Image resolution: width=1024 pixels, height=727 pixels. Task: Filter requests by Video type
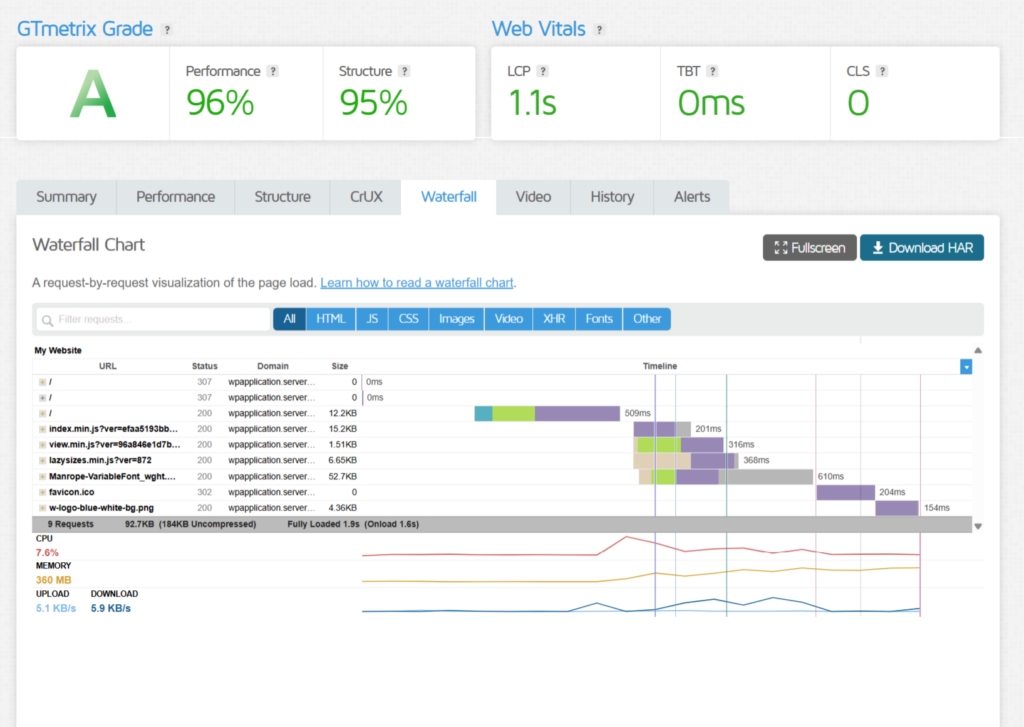[509, 319]
